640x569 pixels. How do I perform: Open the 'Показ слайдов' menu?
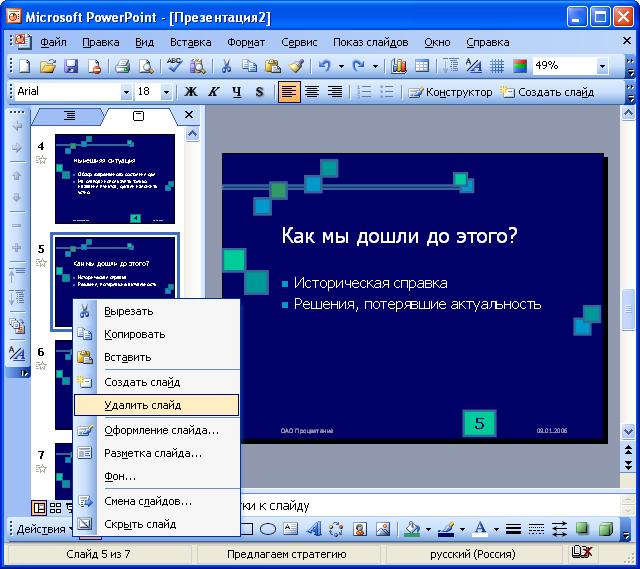pos(370,42)
